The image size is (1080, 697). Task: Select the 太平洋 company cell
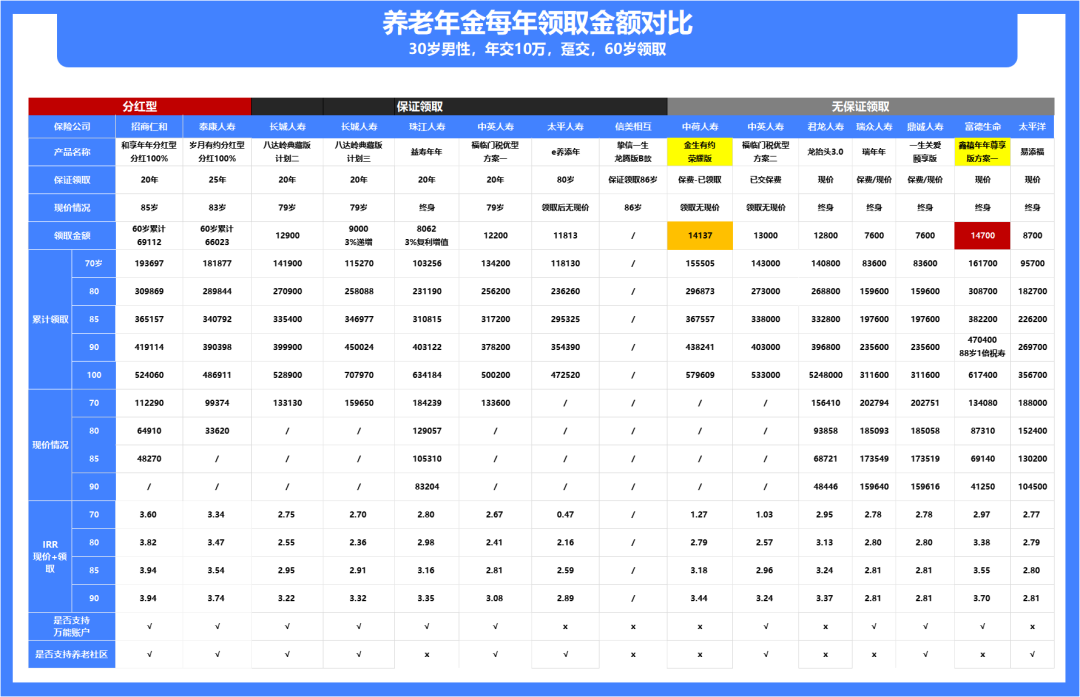(x=1032, y=127)
